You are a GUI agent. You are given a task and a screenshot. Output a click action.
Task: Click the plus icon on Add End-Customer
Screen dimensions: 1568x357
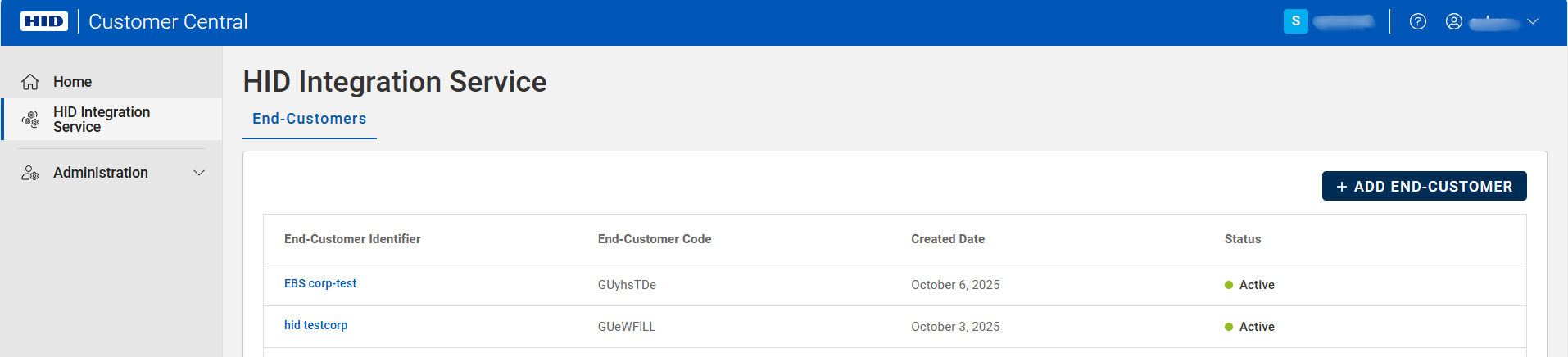pos(1342,187)
